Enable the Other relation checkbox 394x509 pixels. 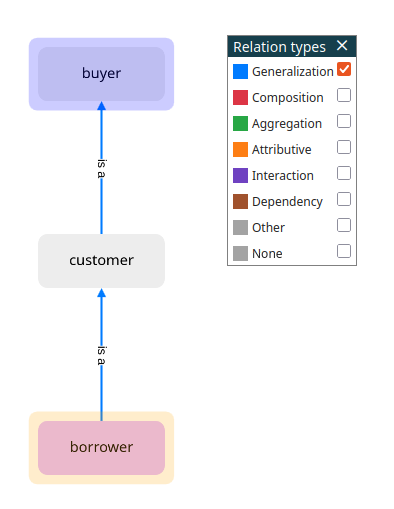click(x=344, y=225)
